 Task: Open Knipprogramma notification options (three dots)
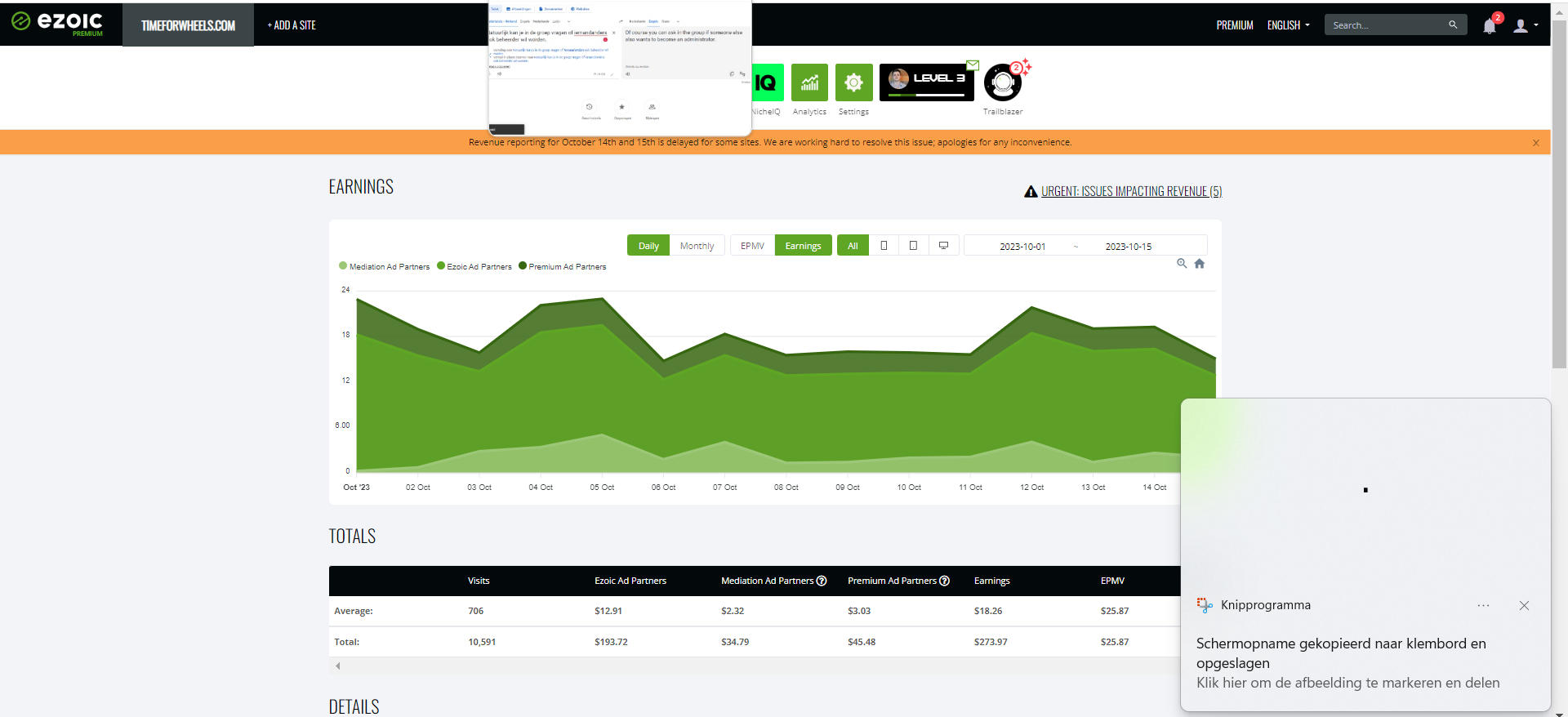(1483, 605)
